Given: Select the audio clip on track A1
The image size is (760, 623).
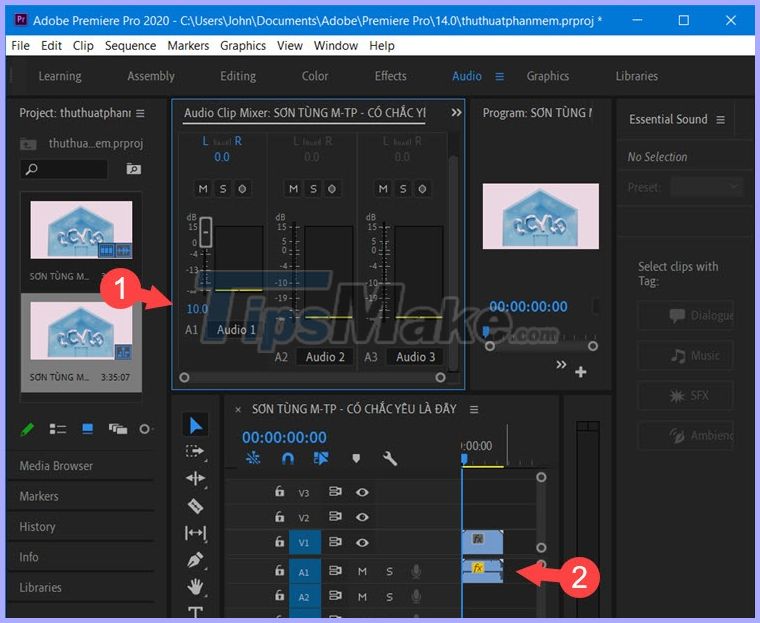Looking at the screenshot, I should [x=483, y=571].
